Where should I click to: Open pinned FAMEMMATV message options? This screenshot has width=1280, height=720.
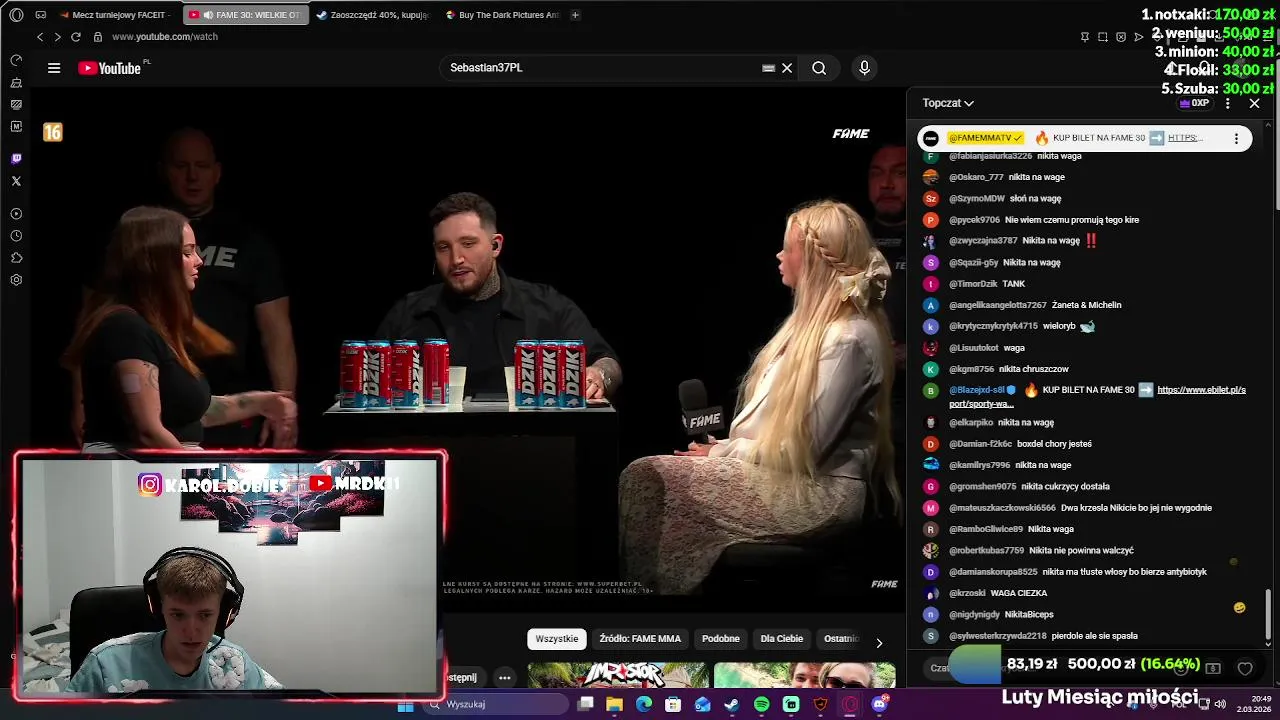pos(1236,139)
